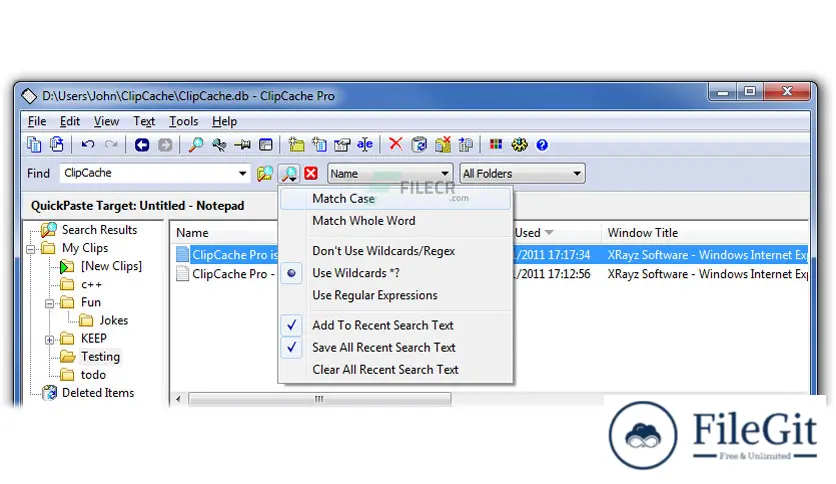Select the c++ folder
The height and width of the screenshot is (484, 836).
click(91, 284)
